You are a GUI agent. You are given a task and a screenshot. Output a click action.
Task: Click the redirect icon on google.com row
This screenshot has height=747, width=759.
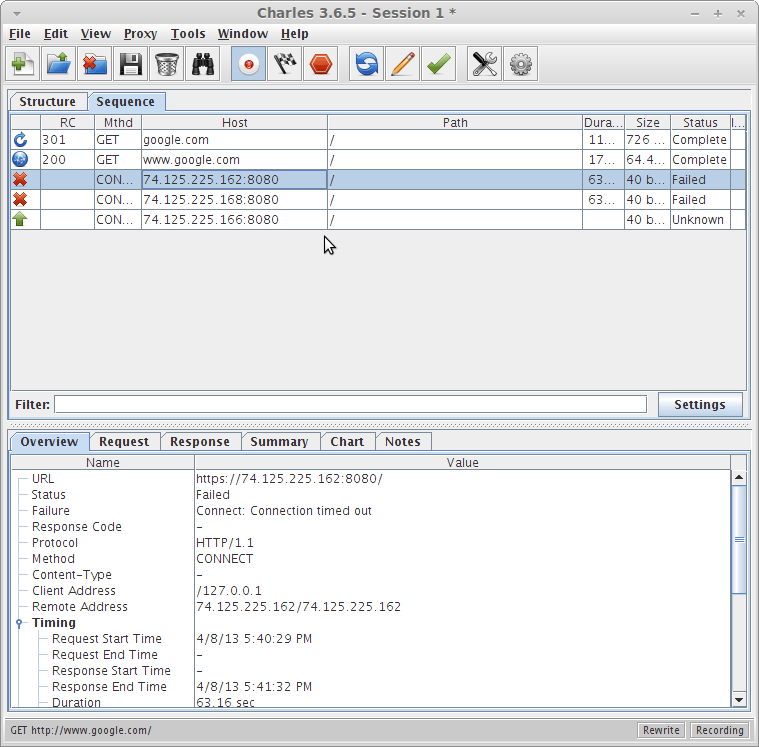[x=20, y=140]
